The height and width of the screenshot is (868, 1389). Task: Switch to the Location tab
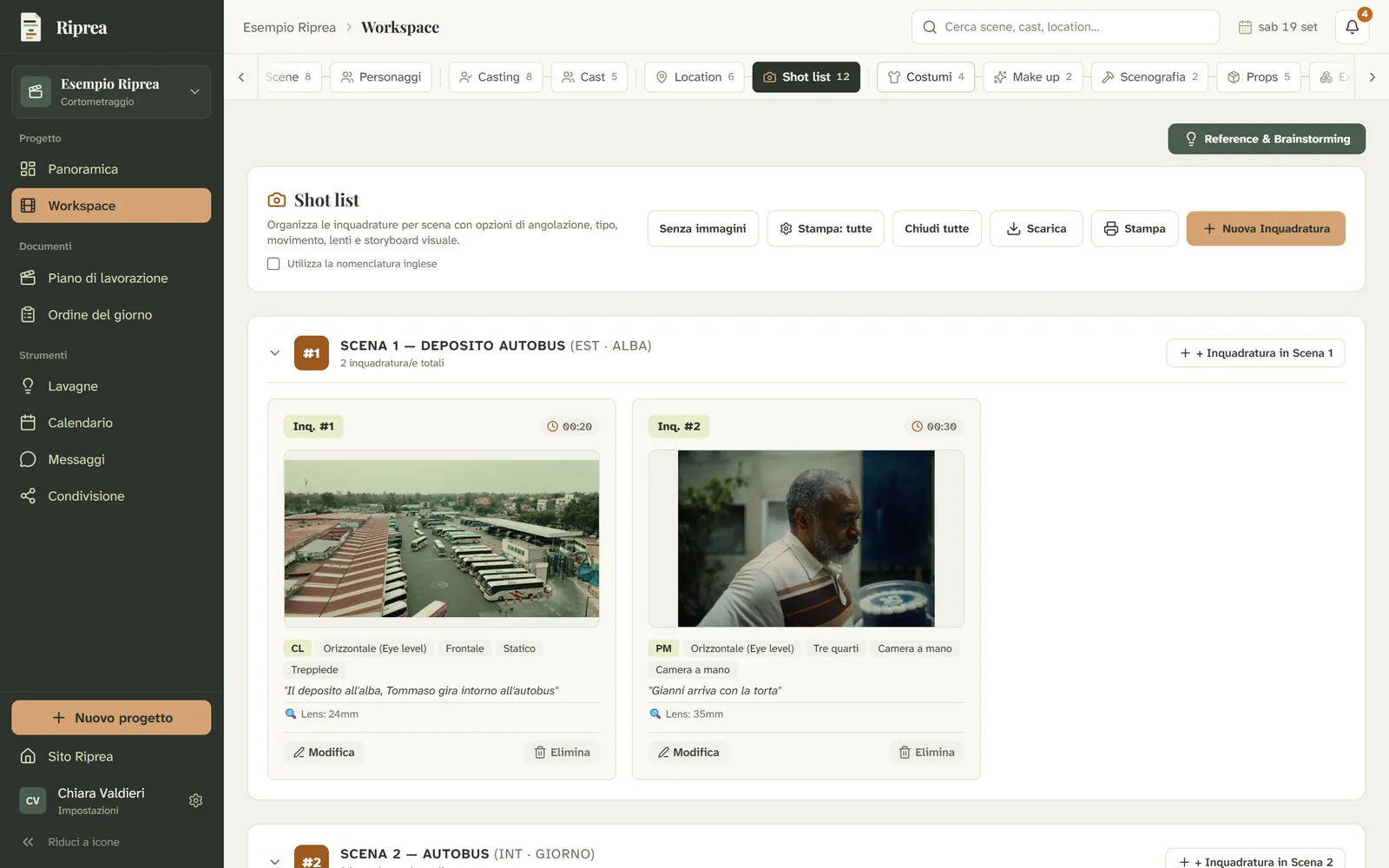tap(694, 77)
